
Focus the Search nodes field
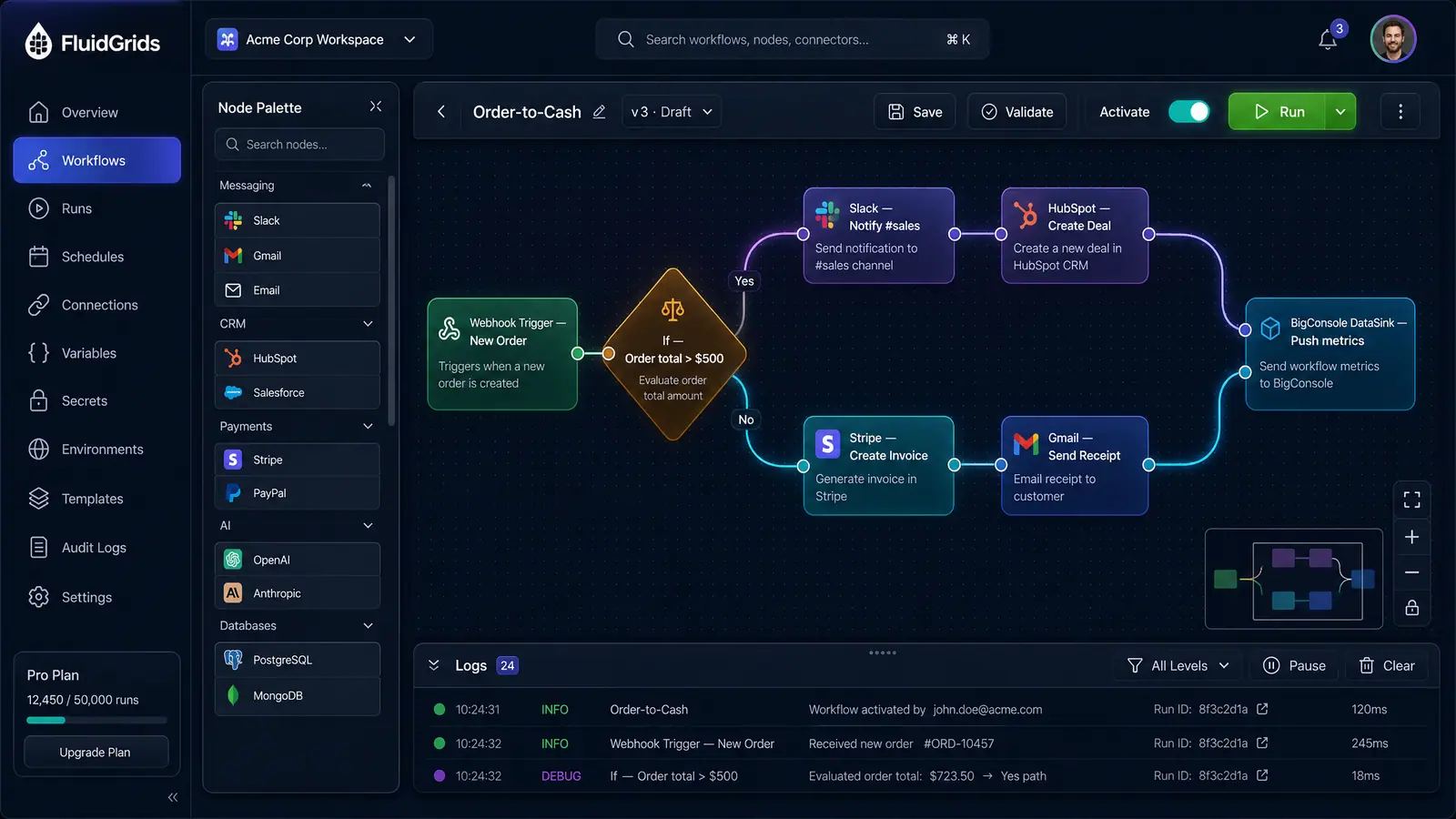coord(299,144)
